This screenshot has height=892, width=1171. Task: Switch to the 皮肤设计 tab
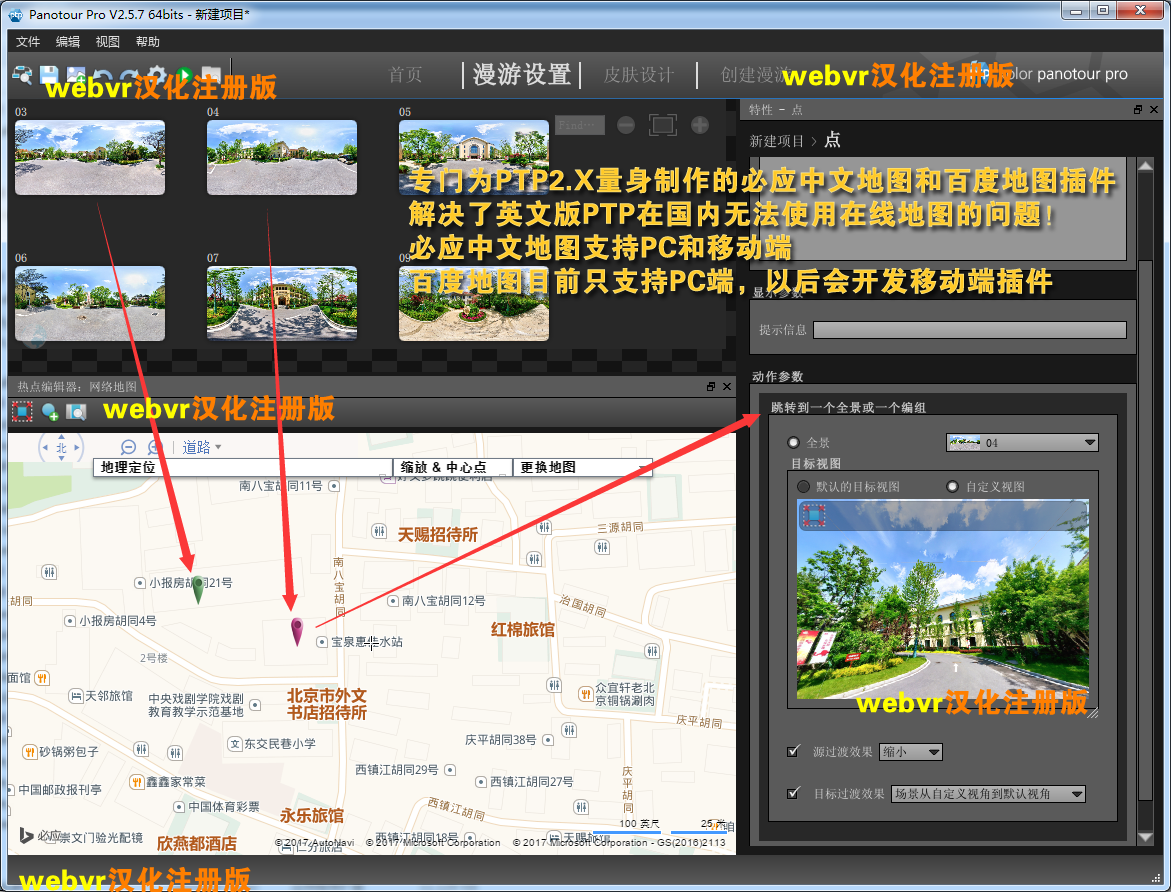coord(639,75)
